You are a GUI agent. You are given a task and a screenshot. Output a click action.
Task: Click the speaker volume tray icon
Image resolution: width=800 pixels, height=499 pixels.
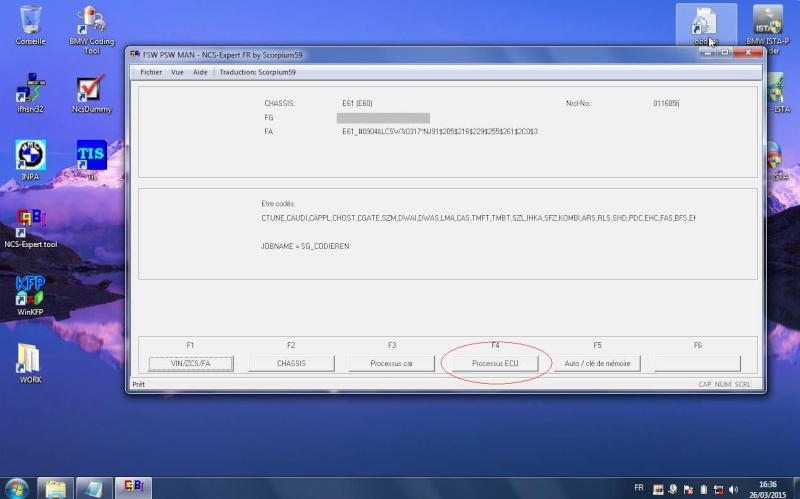coord(733,489)
